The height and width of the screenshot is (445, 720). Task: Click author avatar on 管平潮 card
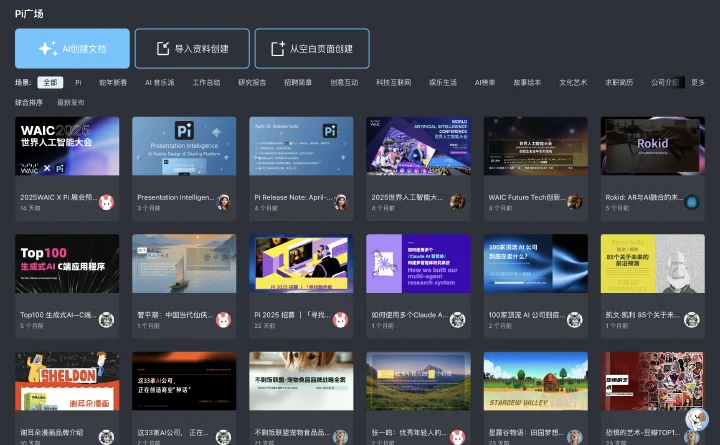[224, 320]
